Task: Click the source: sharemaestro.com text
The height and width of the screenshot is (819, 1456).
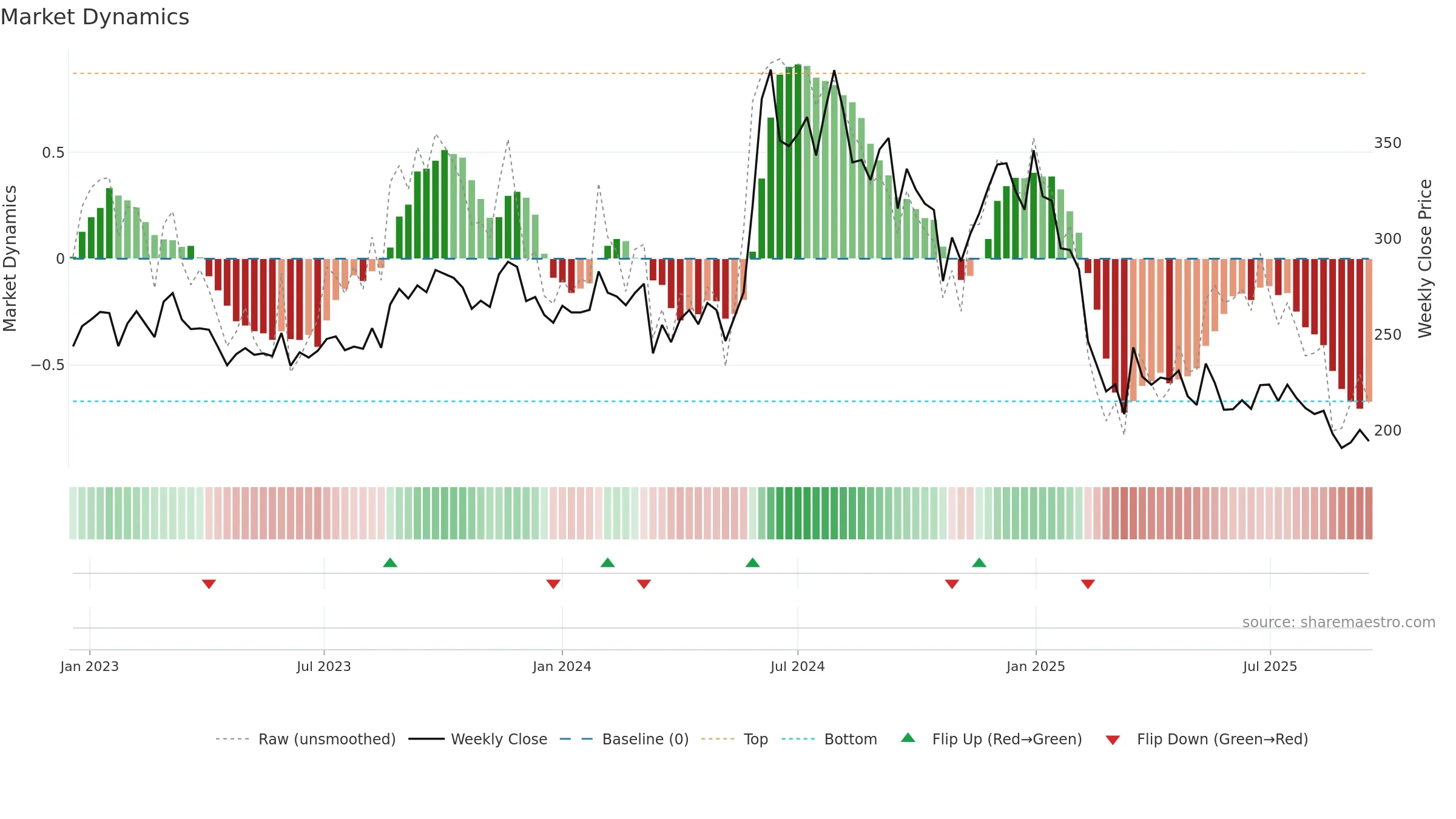Action: click(x=1339, y=622)
